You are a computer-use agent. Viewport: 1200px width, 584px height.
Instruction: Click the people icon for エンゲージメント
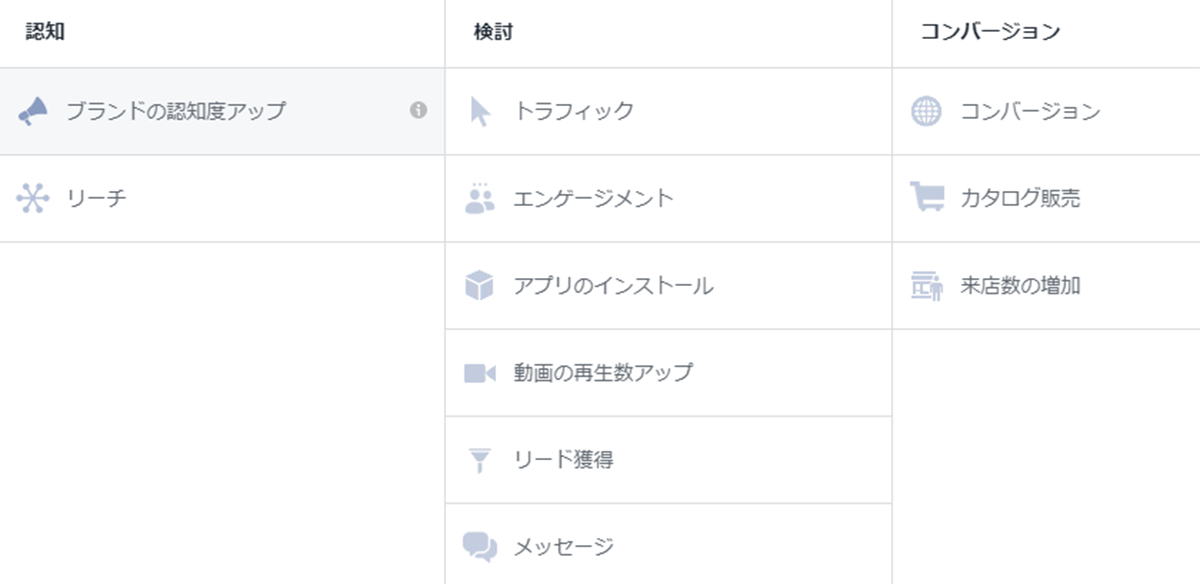[480, 198]
